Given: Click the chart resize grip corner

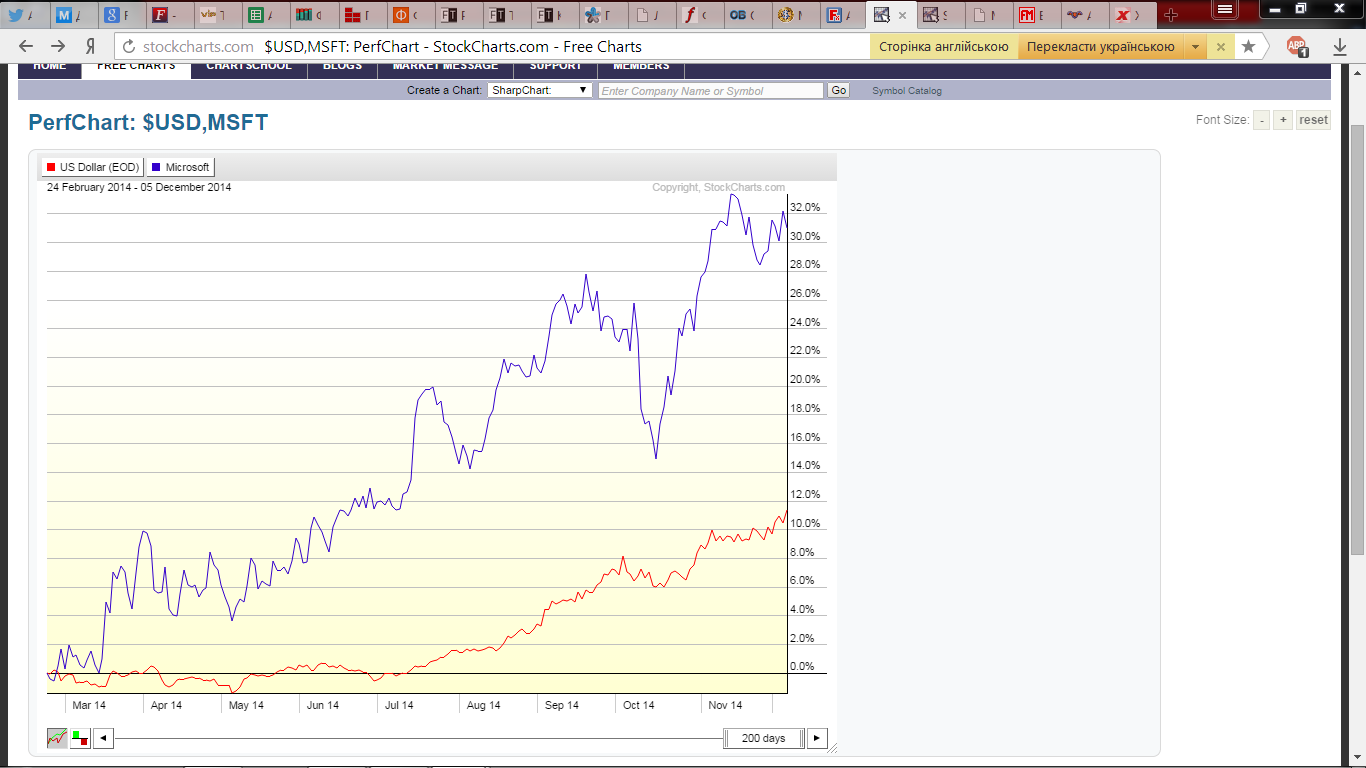Looking at the screenshot, I should click(x=833, y=746).
